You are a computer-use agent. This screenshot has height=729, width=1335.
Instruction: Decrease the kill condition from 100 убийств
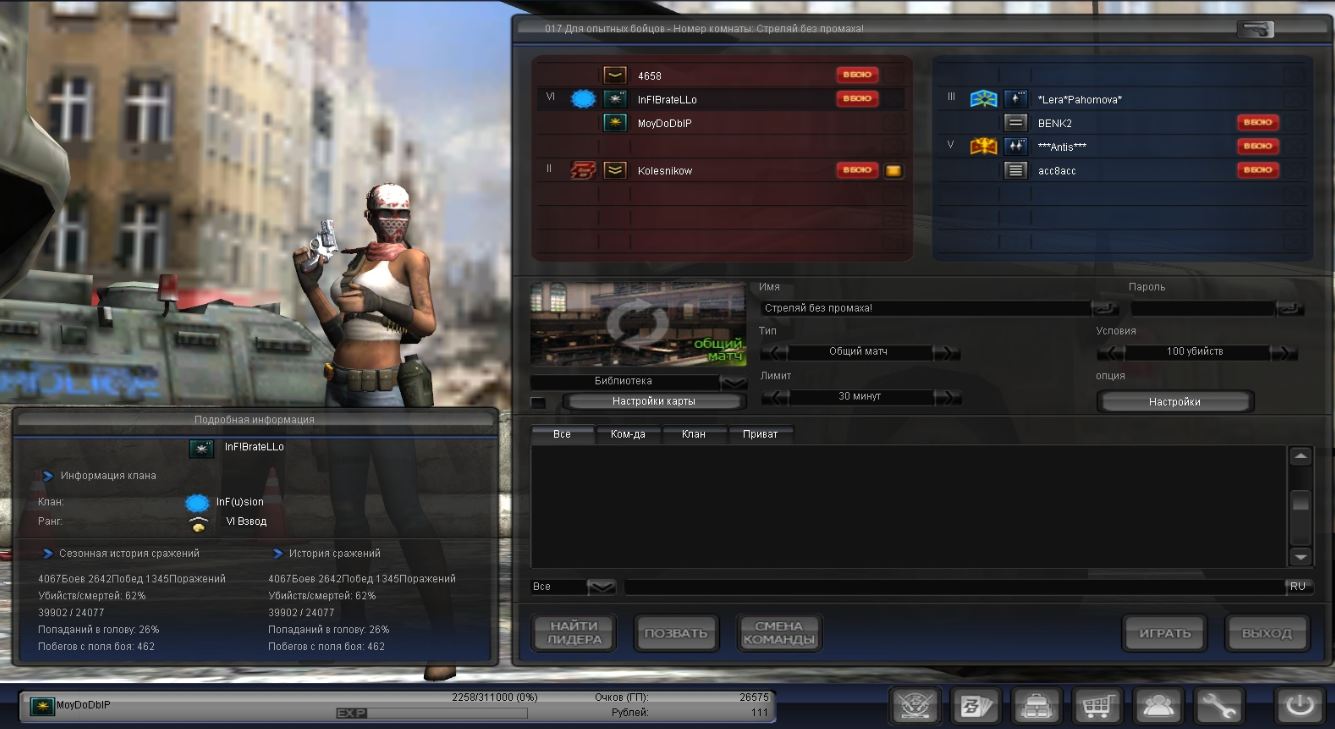[1111, 353]
